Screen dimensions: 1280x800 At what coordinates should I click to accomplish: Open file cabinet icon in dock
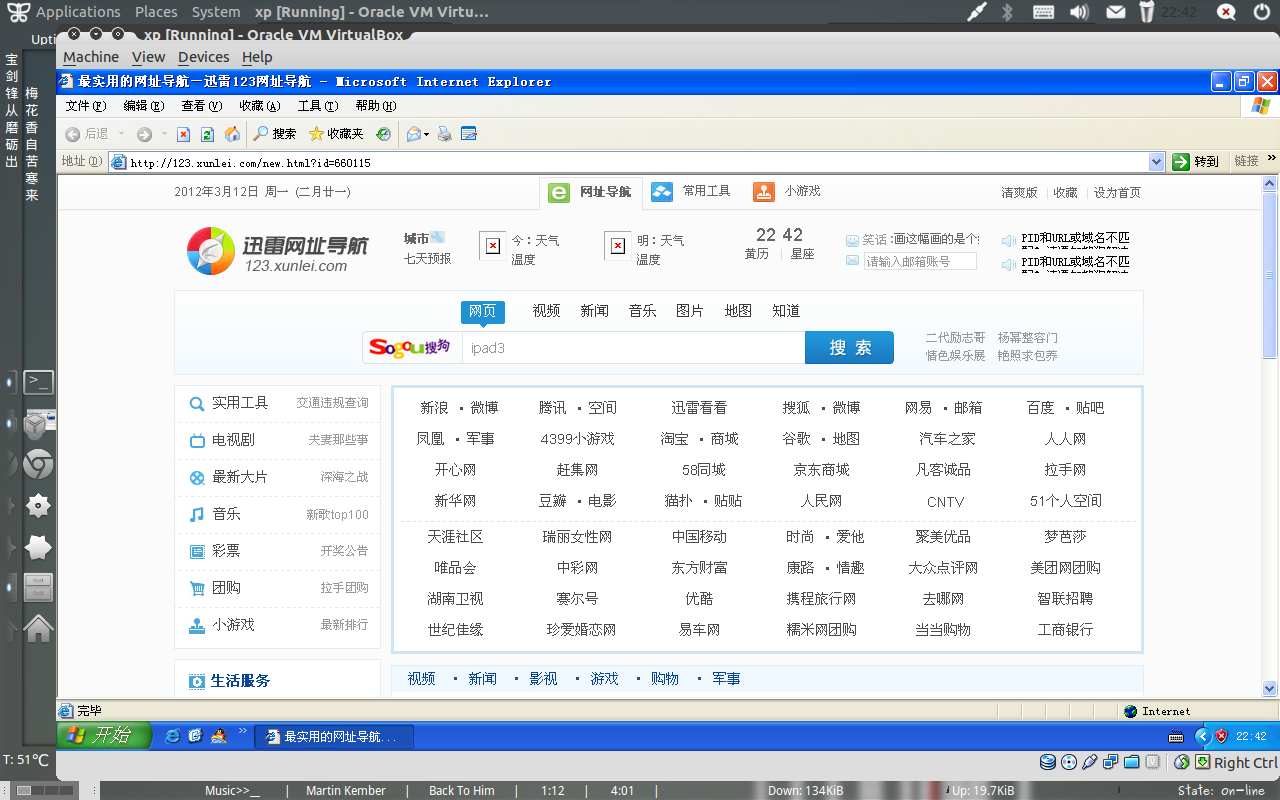[38, 587]
